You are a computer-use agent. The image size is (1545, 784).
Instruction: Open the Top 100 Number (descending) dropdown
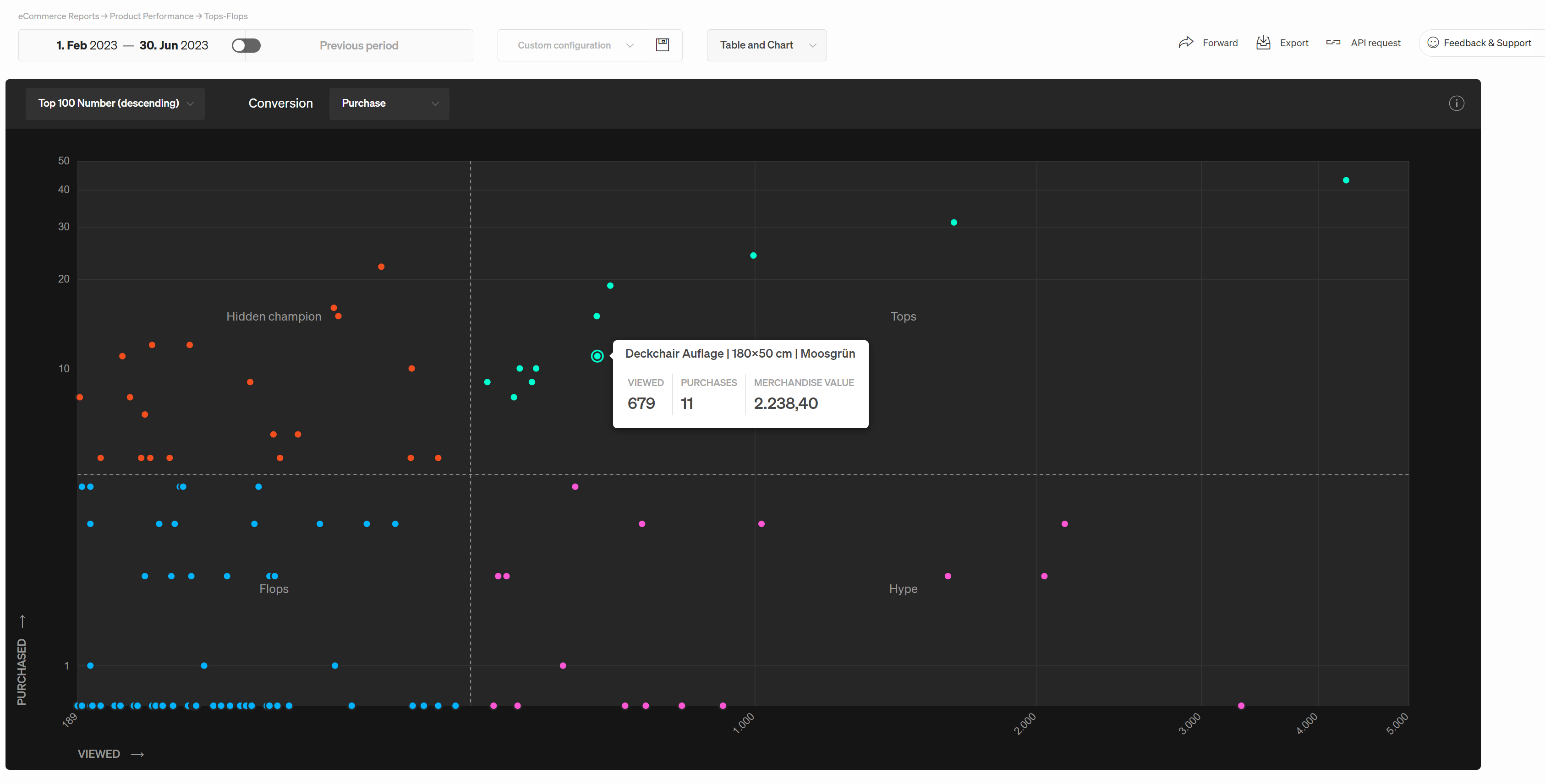tap(115, 103)
